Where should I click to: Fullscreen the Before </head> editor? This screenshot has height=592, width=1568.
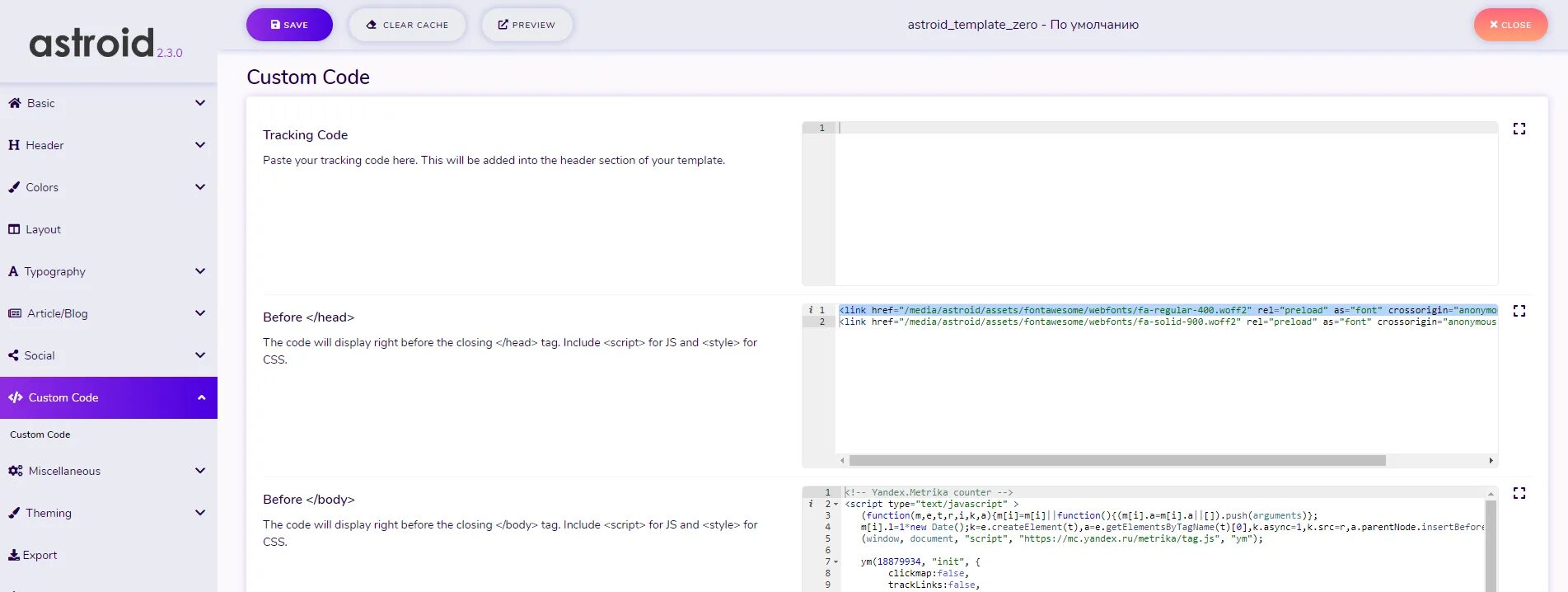tap(1519, 311)
